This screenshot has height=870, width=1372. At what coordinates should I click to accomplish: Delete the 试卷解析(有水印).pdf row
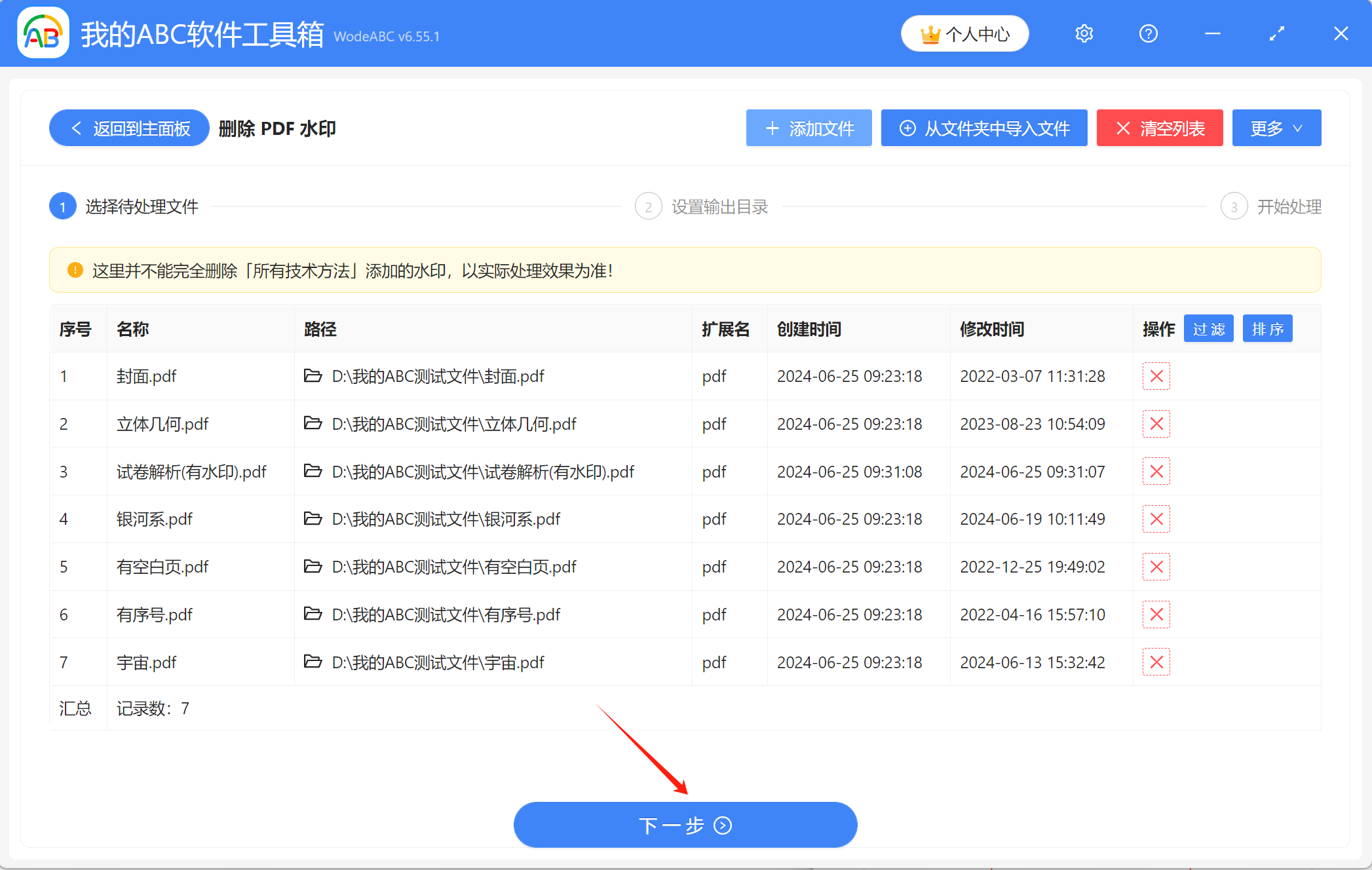coord(1156,472)
